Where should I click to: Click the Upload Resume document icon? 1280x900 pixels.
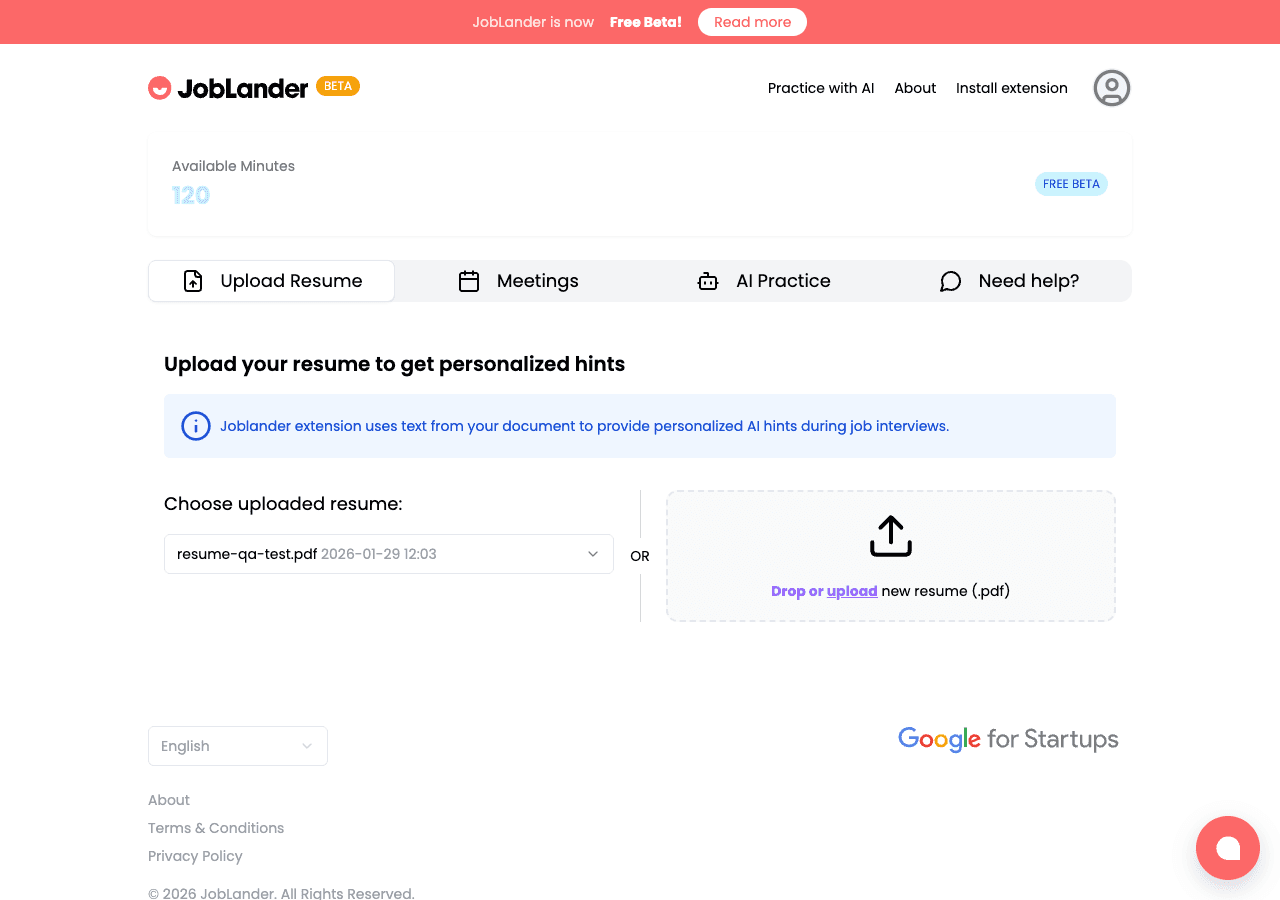(x=193, y=281)
